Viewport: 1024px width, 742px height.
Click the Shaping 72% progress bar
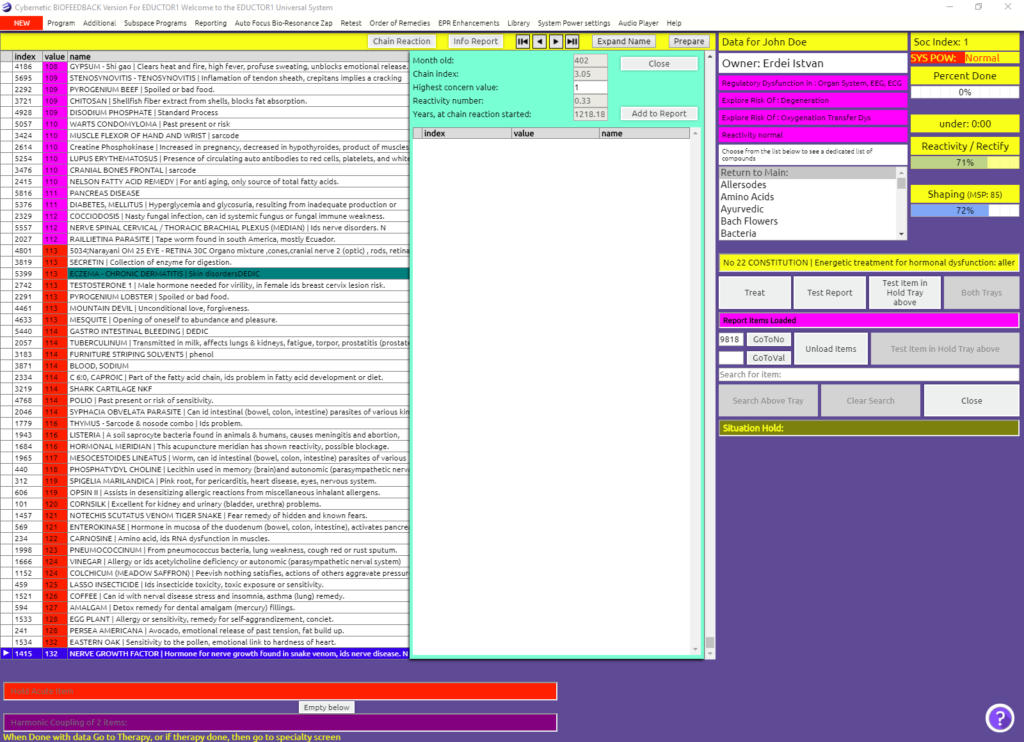[x=964, y=211]
